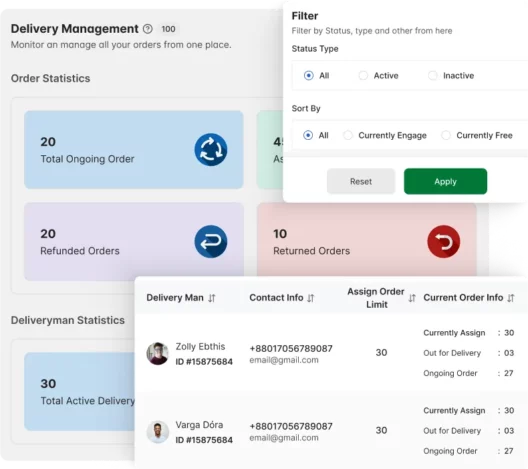The image size is (528, 469).
Task: Sort table by Current Order Info column
Action: (x=511, y=298)
